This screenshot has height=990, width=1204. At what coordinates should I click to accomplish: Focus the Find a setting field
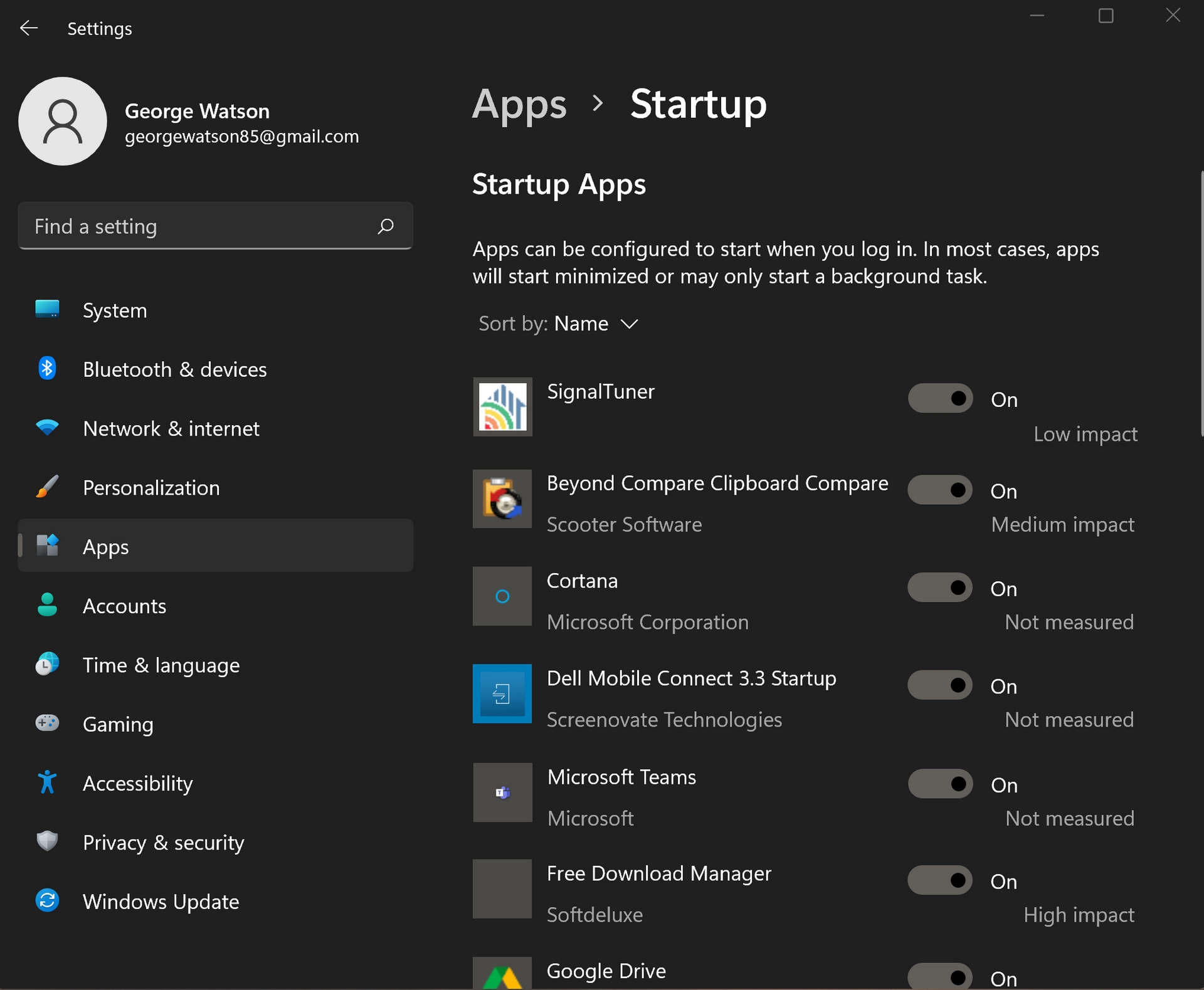[216, 226]
